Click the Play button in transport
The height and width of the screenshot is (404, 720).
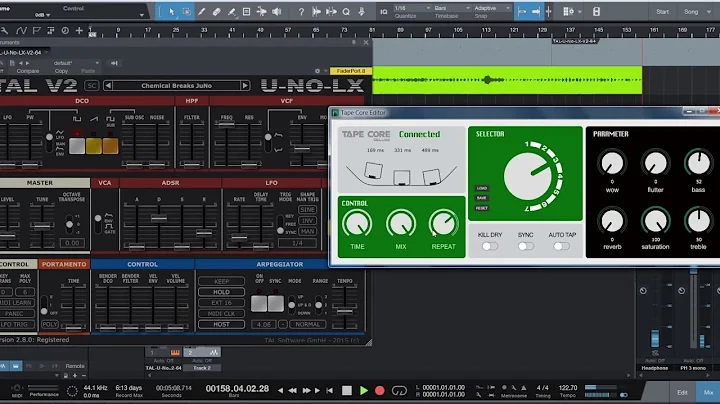[364, 390]
